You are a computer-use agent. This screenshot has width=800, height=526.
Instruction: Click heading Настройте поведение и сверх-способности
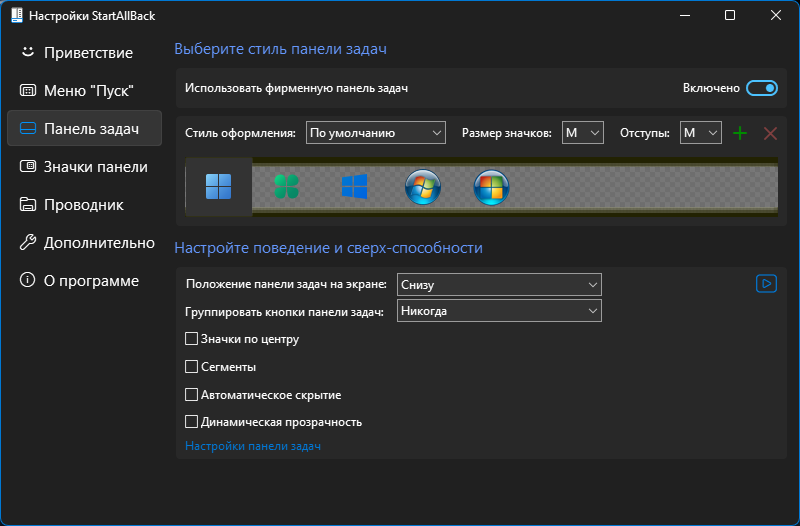point(328,247)
